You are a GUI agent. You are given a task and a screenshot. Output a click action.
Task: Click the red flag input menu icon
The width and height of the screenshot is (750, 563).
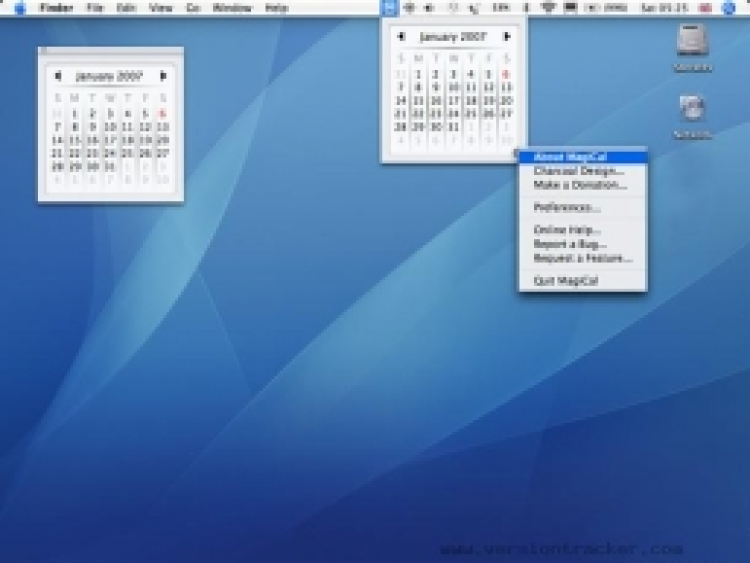(705, 8)
